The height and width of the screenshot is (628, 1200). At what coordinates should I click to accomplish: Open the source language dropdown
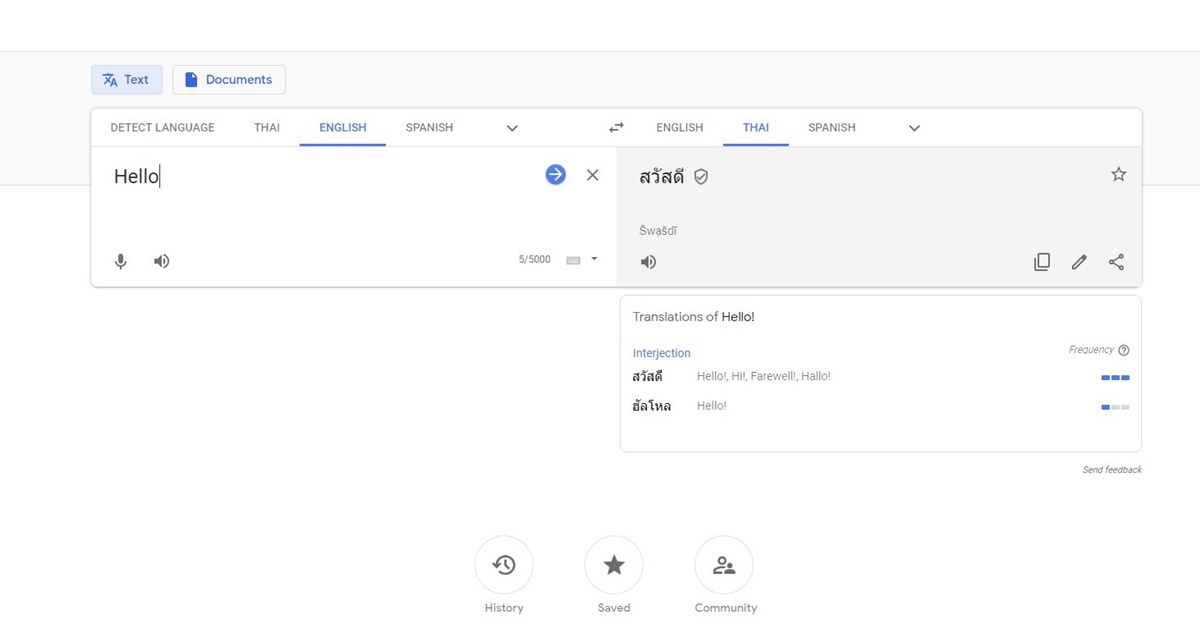click(x=511, y=128)
